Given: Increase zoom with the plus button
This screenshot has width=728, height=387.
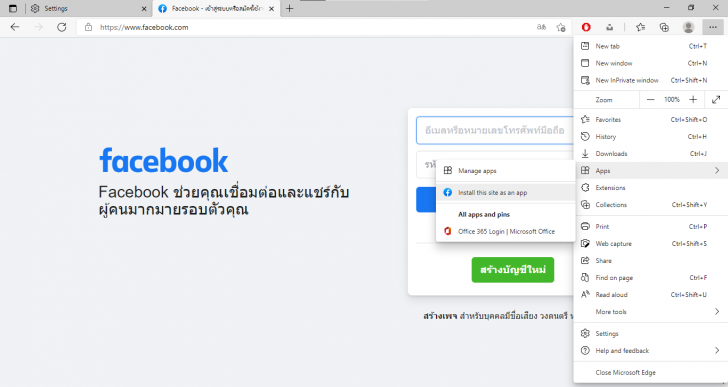Looking at the screenshot, I should pyautogui.click(x=693, y=99).
